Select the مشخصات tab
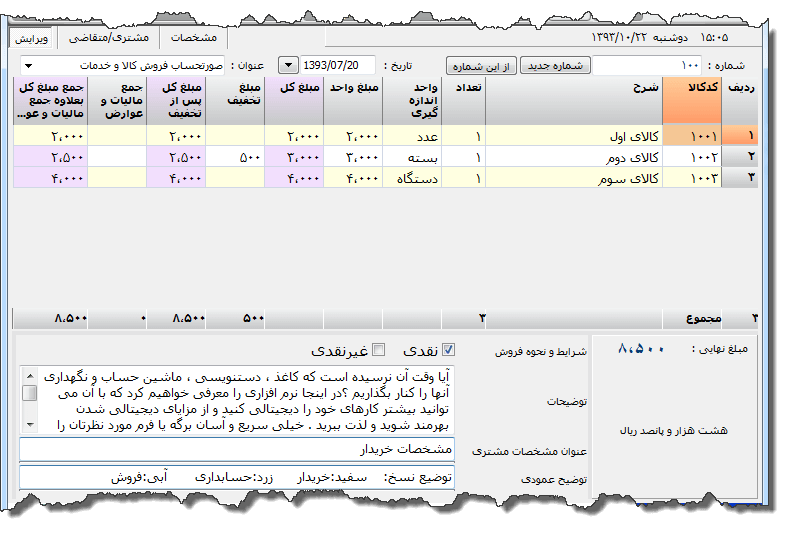785x534 pixels. (x=194, y=37)
